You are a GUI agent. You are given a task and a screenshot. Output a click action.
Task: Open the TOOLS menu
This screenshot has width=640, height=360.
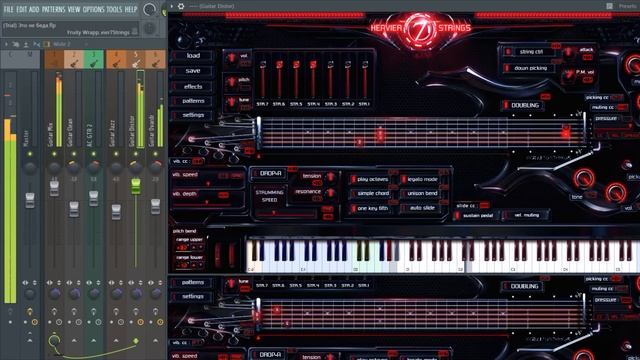tap(114, 9)
